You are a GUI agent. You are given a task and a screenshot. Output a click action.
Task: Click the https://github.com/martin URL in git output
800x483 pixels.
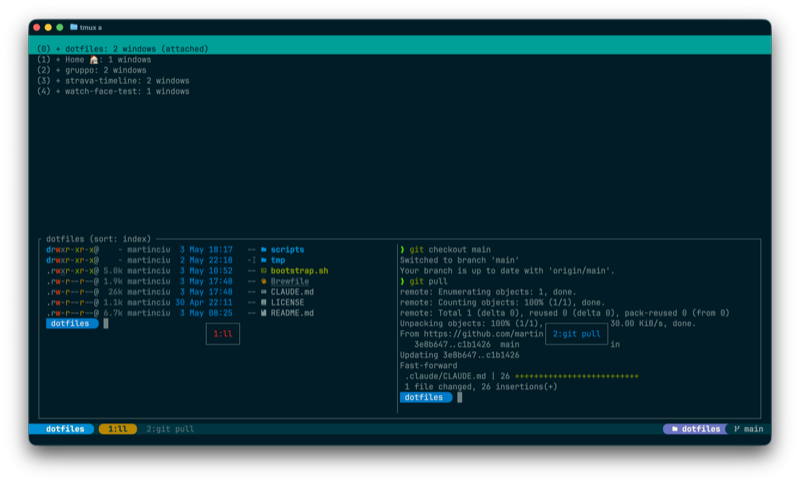484,334
